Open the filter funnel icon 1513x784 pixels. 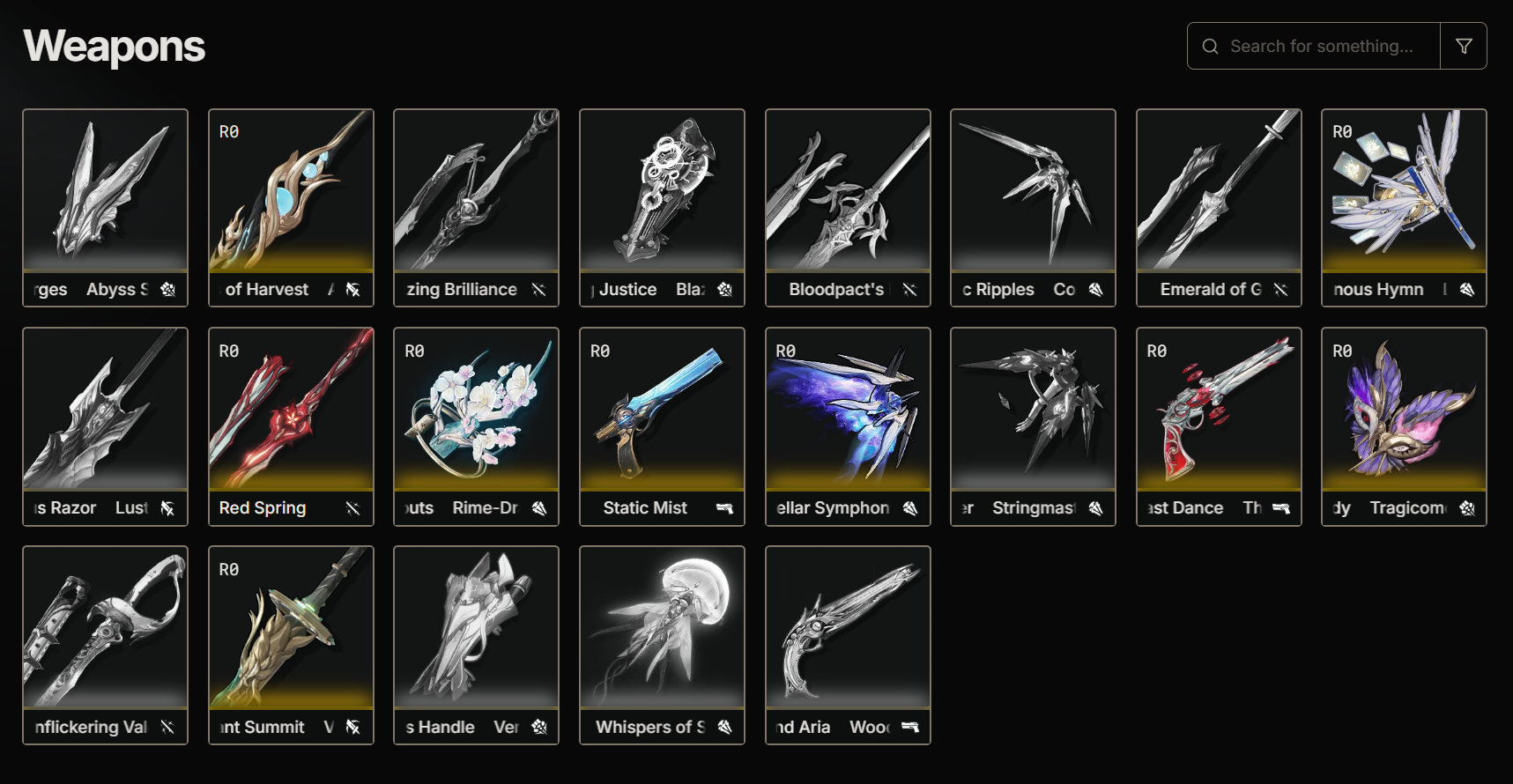tap(1464, 46)
